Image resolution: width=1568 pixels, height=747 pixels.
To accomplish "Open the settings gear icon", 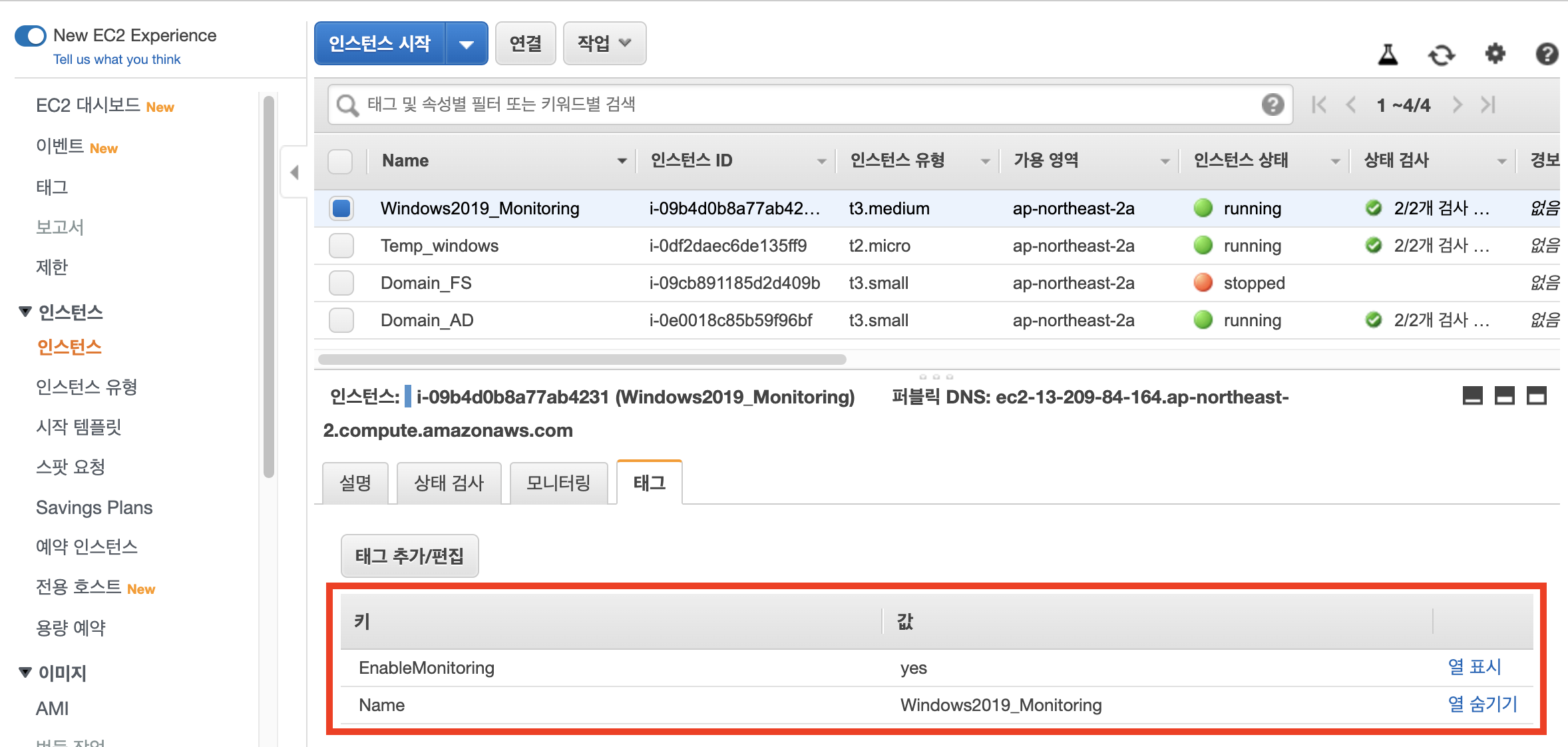I will click(x=1495, y=53).
